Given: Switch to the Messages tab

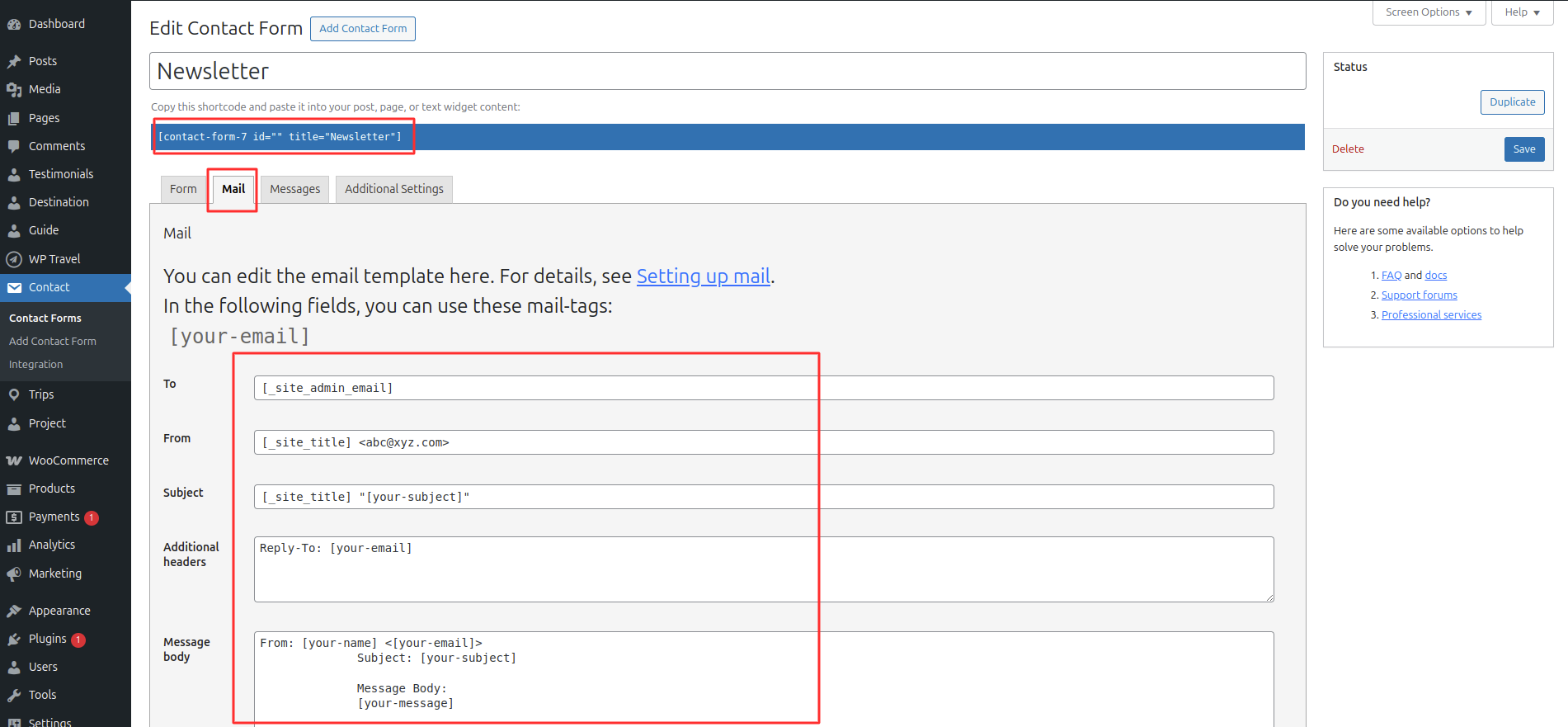Looking at the screenshot, I should [x=294, y=189].
